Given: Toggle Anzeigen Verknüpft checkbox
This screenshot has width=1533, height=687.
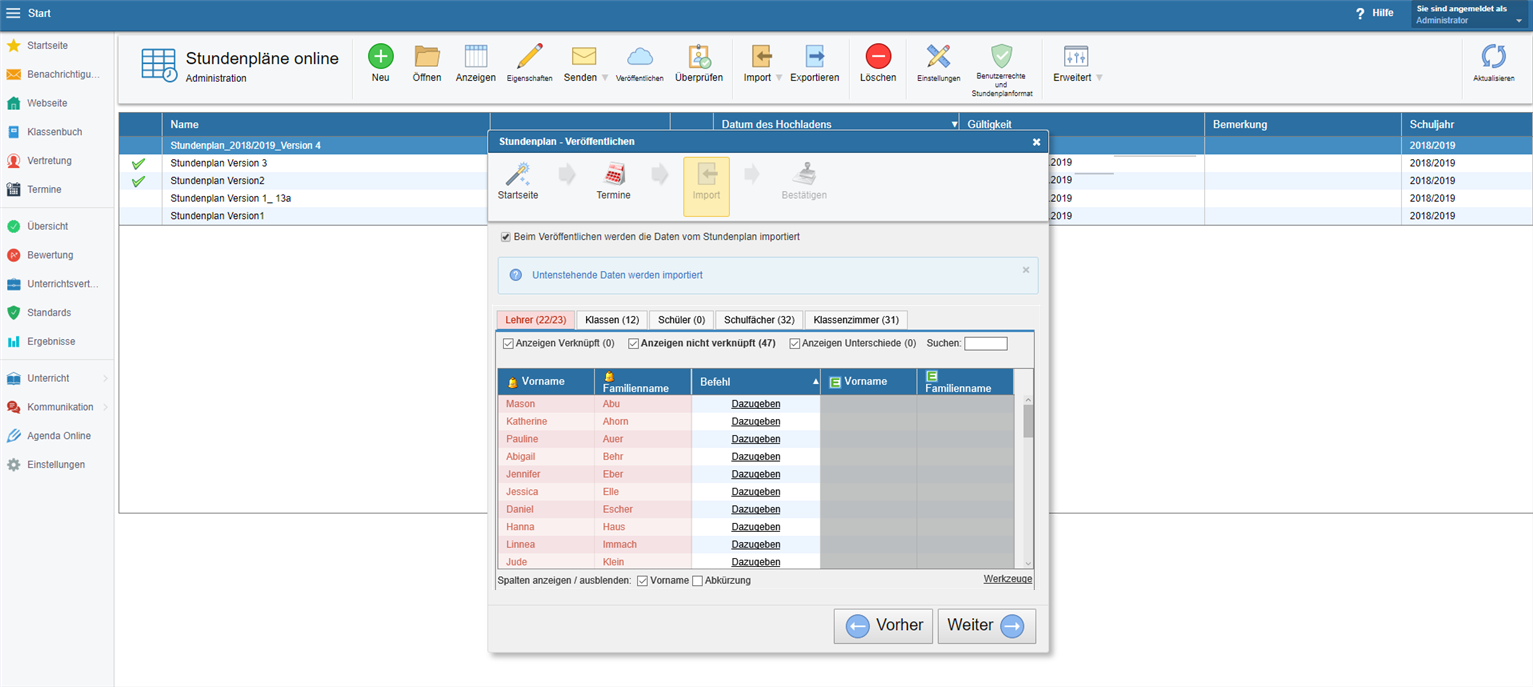Looking at the screenshot, I should (508, 344).
